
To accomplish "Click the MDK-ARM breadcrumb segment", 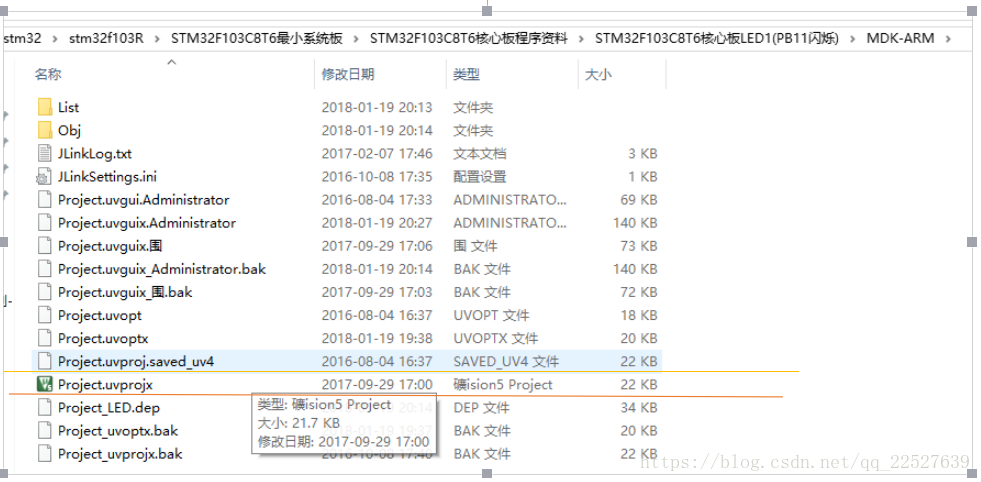I will pos(900,38).
